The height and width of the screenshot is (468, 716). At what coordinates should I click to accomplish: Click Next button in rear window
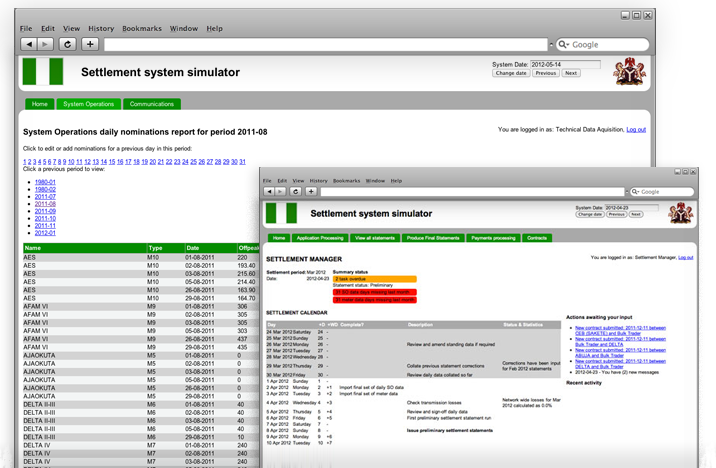click(x=571, y=73)
